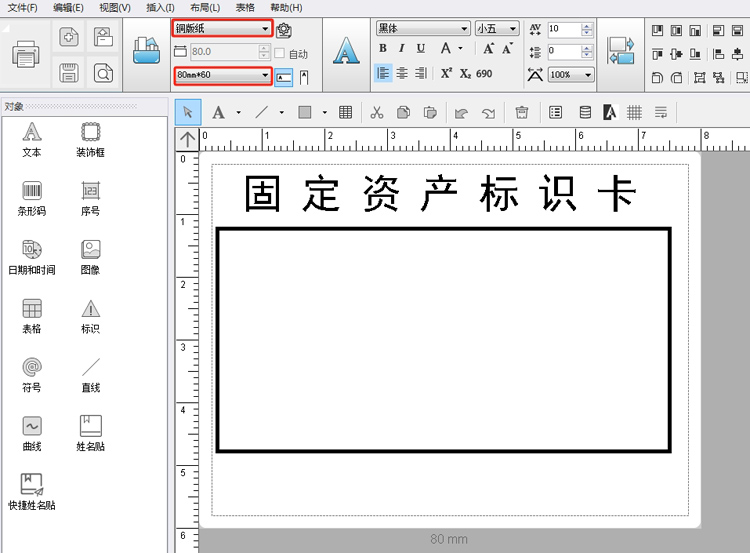Cut the selected object
Viewport: 750px width, 553px height.
pos(377,112)
